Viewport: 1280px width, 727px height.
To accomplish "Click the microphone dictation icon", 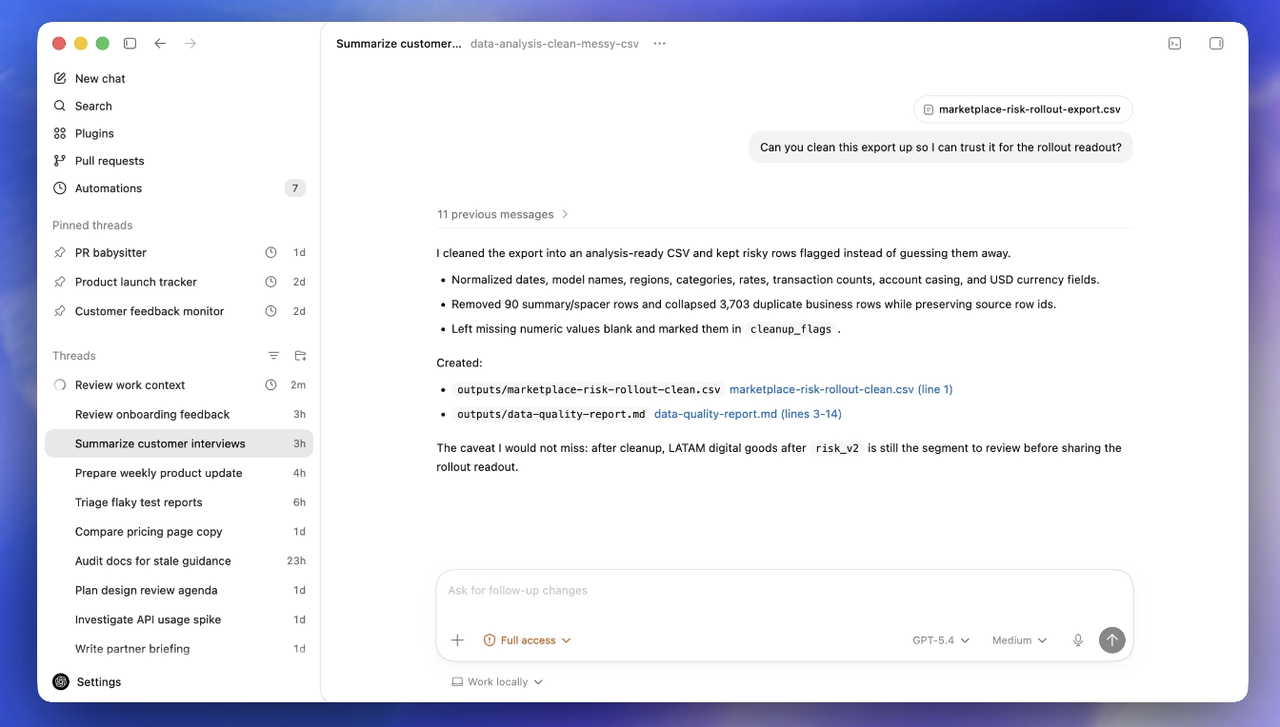I will (x=1078, y=640).
